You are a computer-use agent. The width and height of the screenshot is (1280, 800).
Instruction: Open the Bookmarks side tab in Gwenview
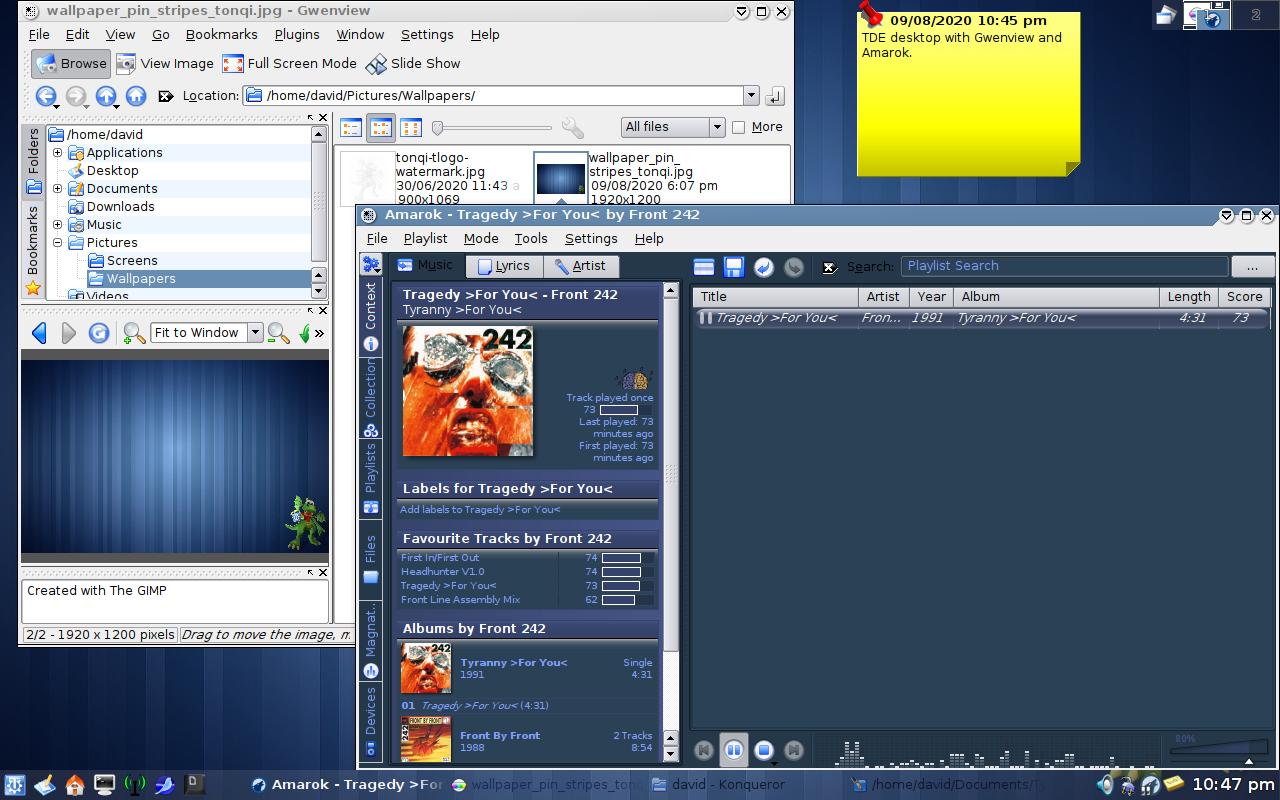tap(33, 250)
